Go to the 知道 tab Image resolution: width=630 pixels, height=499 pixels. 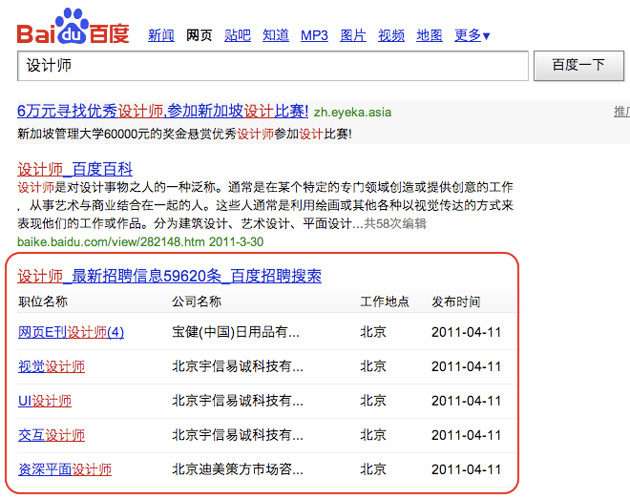click(276, 35)
